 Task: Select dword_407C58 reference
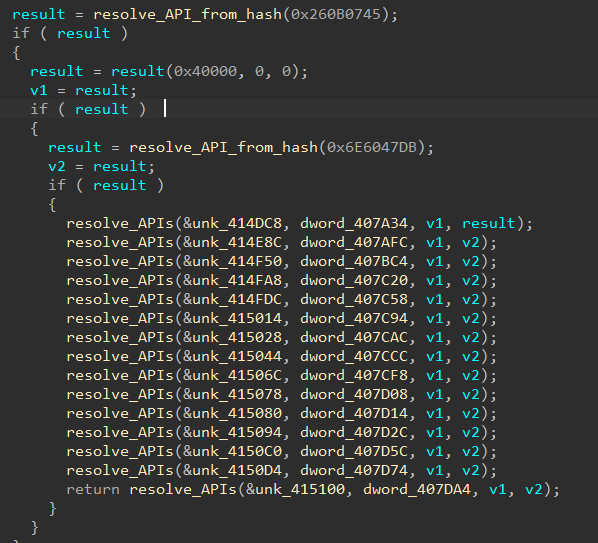point(354,299)
